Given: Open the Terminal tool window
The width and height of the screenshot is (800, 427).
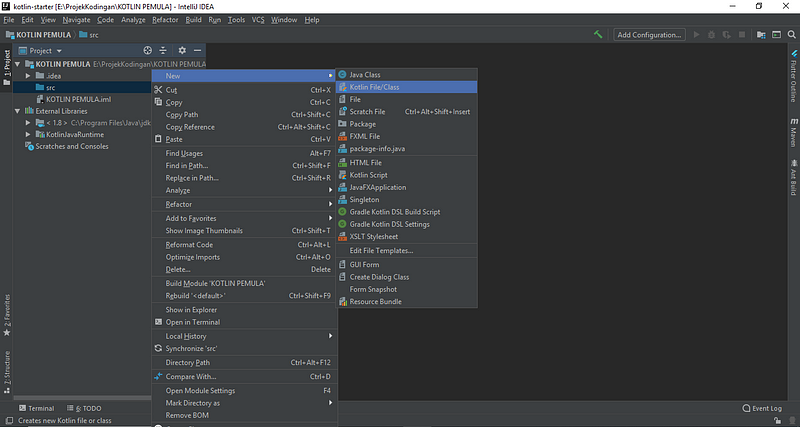Looking at the screenshot, I should tap(36, 408).
